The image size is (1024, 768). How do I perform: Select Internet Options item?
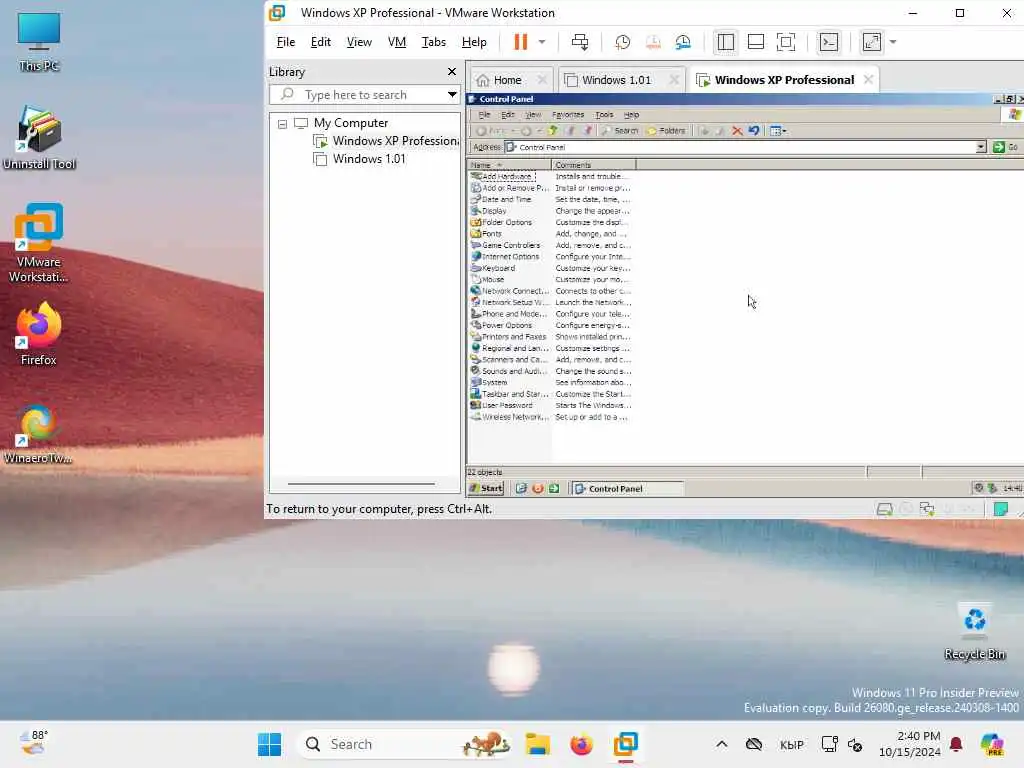click(505, 257)
